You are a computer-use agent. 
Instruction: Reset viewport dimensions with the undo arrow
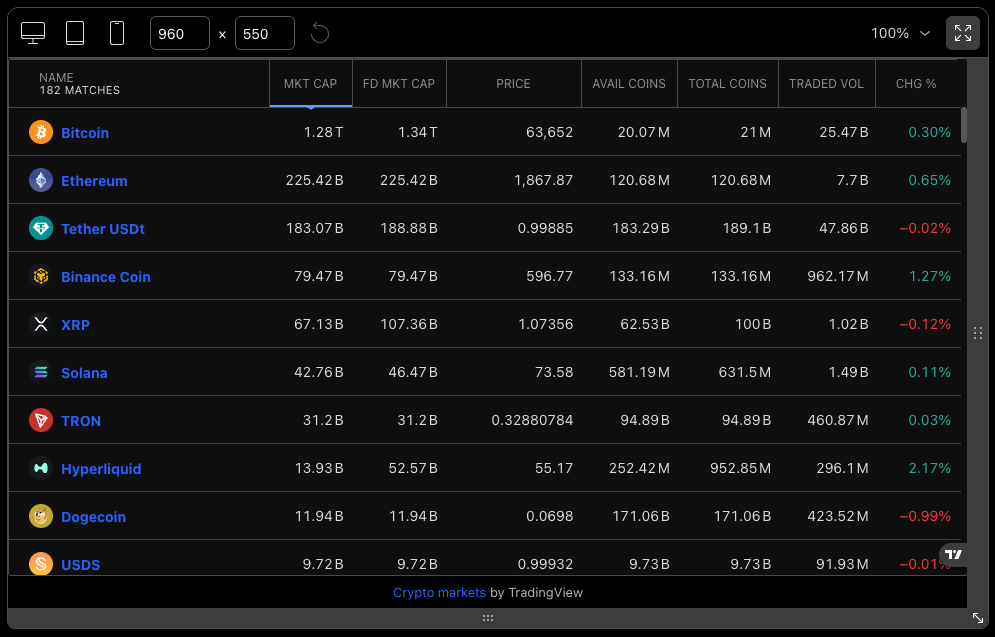pos(320,33)
